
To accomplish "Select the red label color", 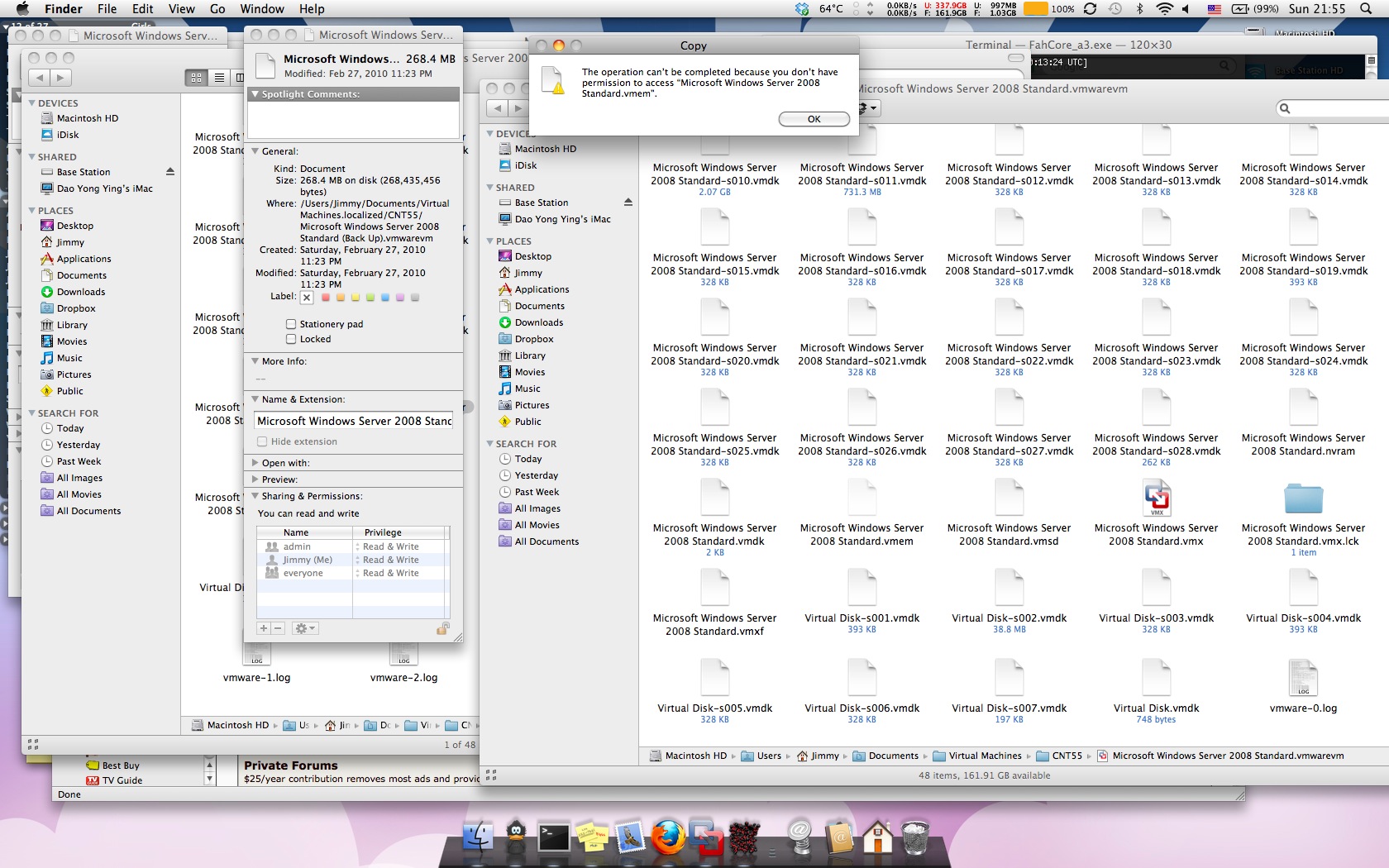I will pyautogui.click(x=326, y=297).
